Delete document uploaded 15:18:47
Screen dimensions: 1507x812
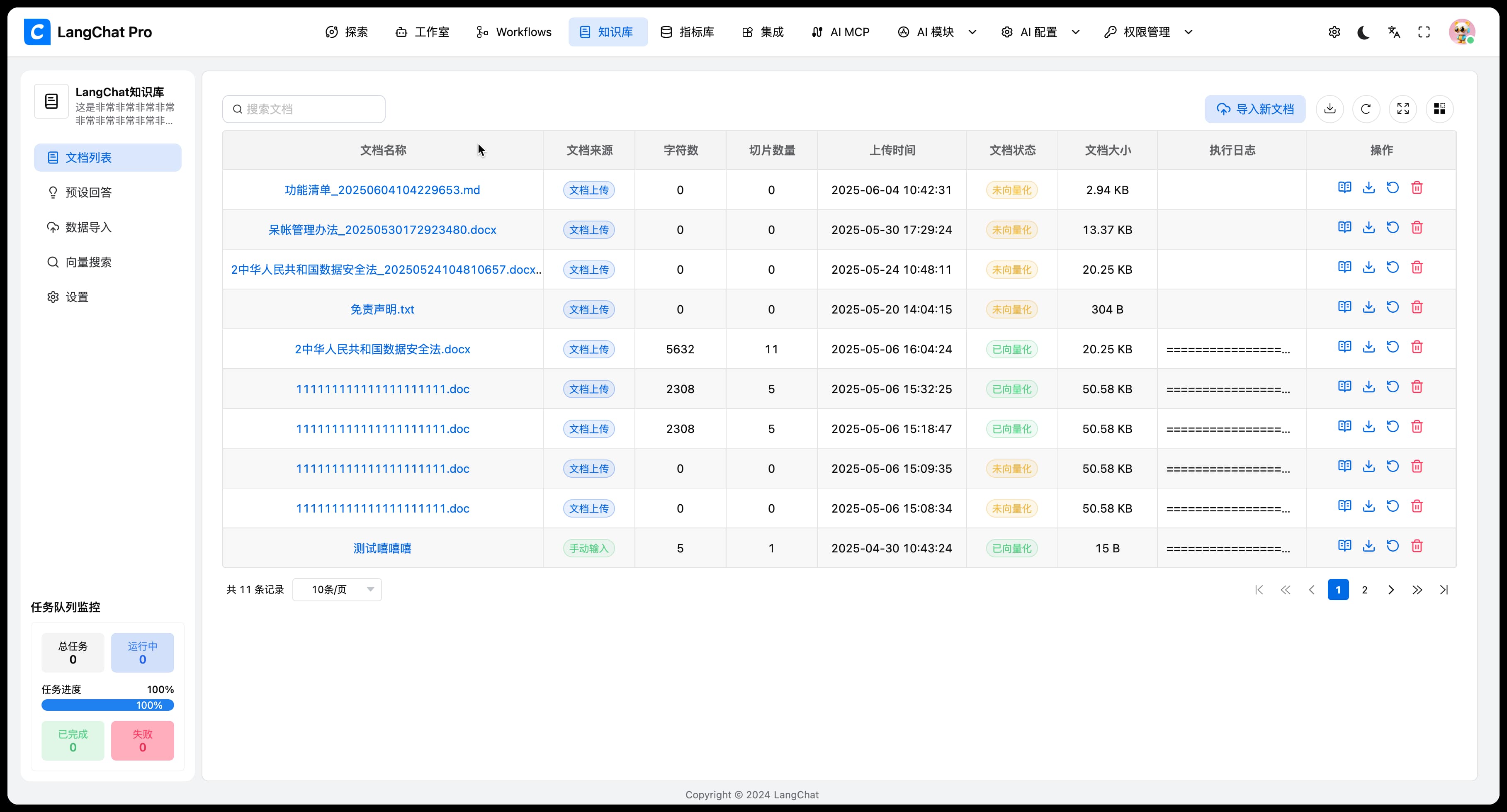[1417, 426]
